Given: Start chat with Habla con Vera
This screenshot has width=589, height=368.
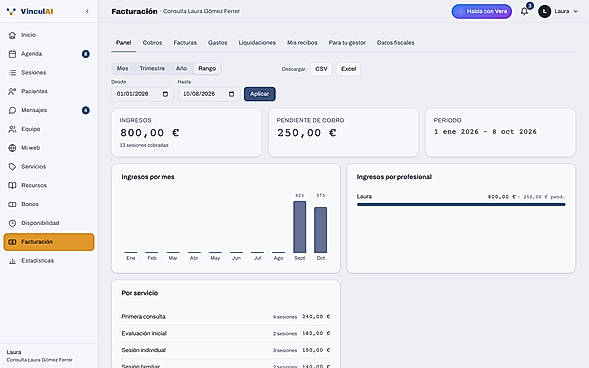Looking at the screenshot, I should (x=482, y=11).
